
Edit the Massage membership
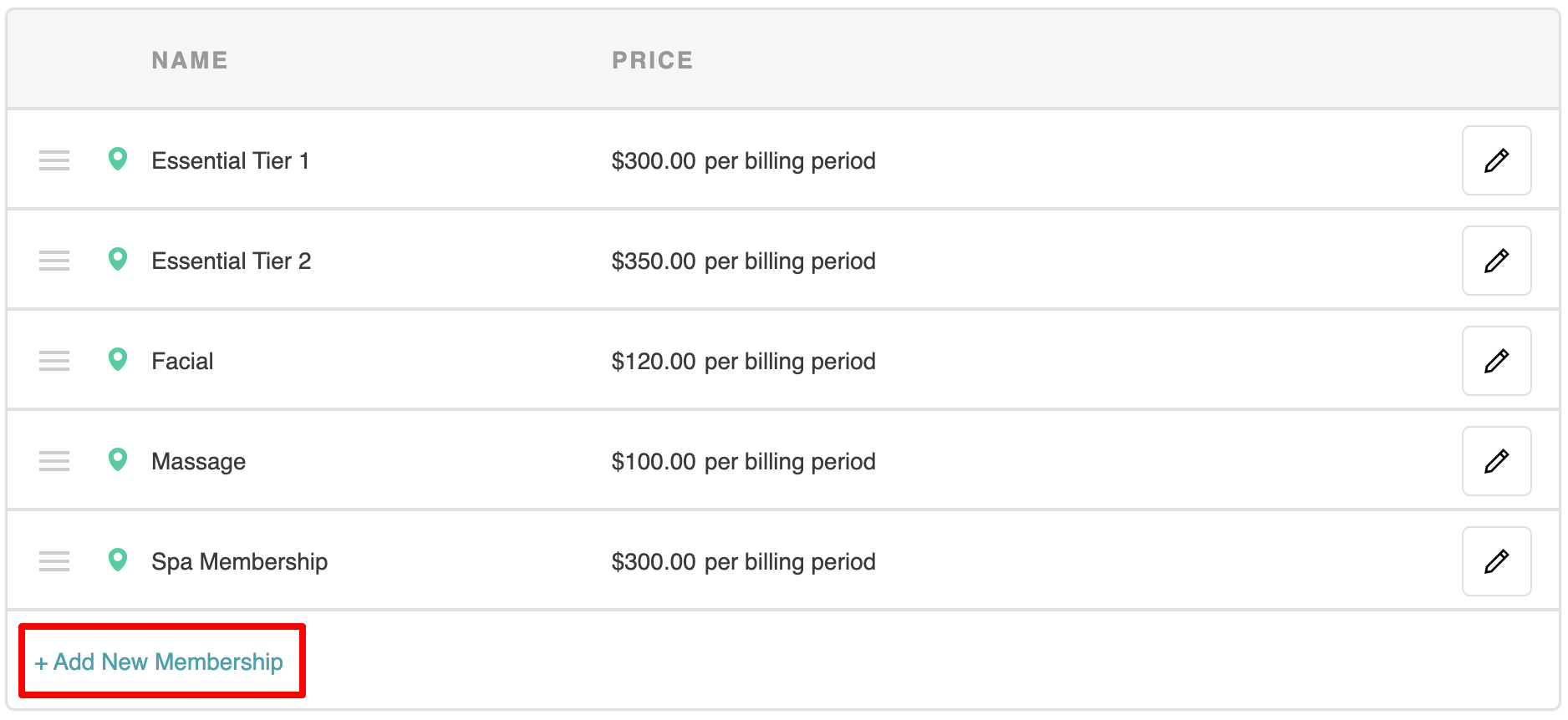pos(1496,461)
